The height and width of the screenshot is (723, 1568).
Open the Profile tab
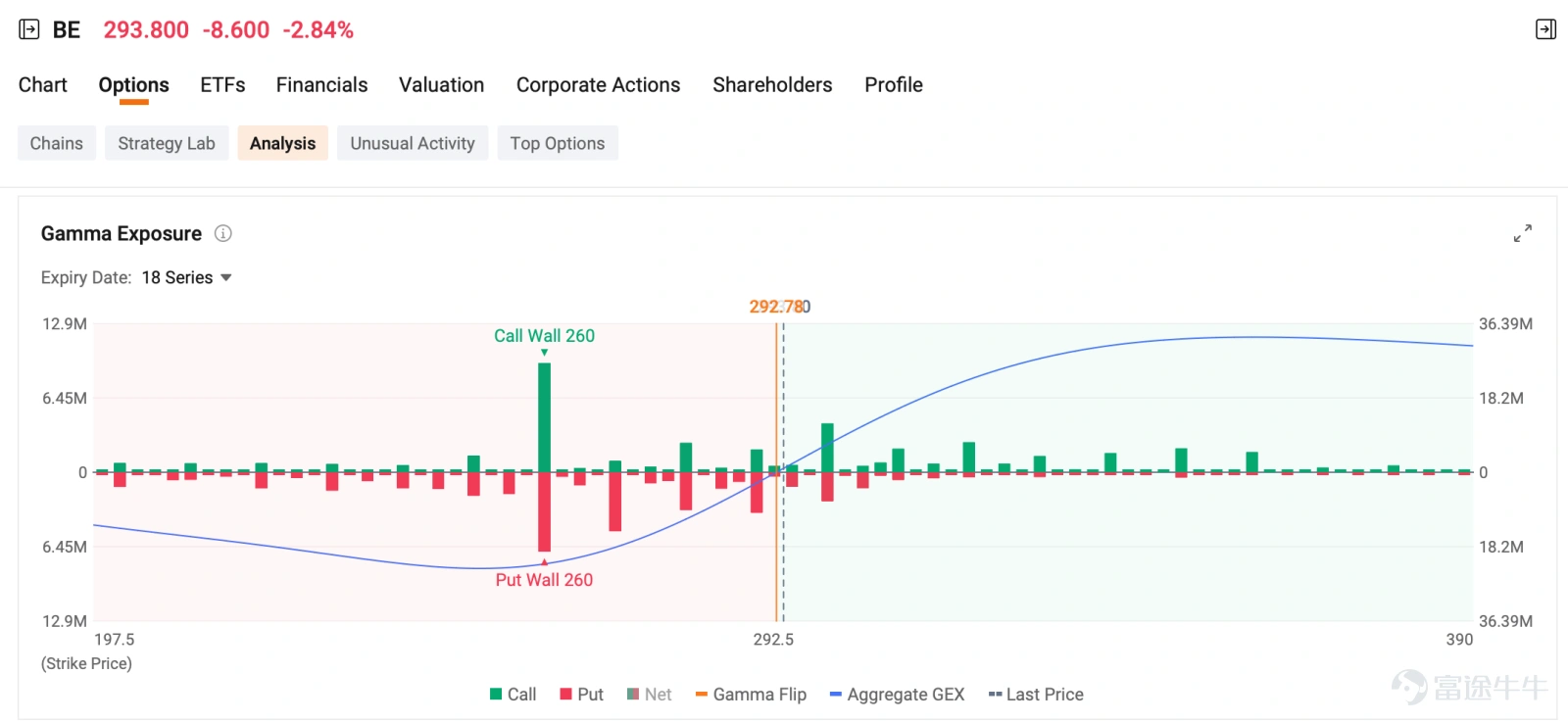coord(894,85)
